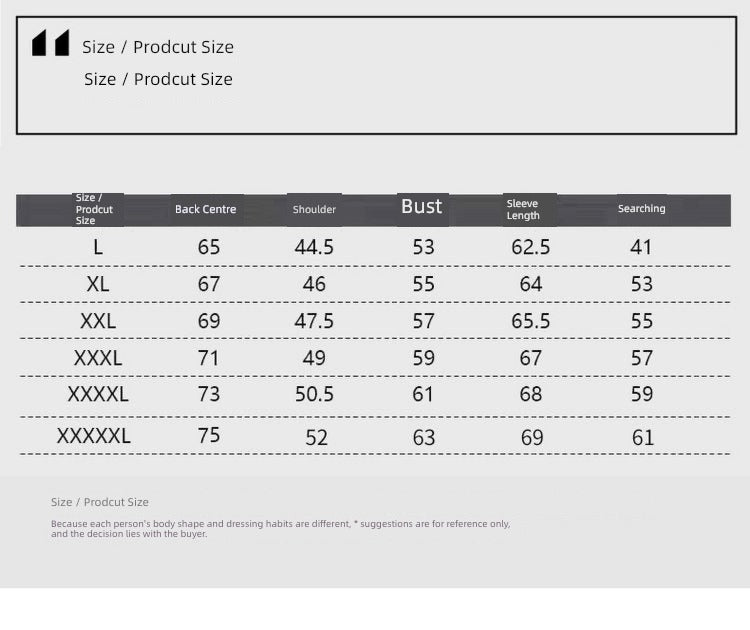Click the second "Size / Prodcut Size" heading line
750x630 pixels.
click(158, 79)
